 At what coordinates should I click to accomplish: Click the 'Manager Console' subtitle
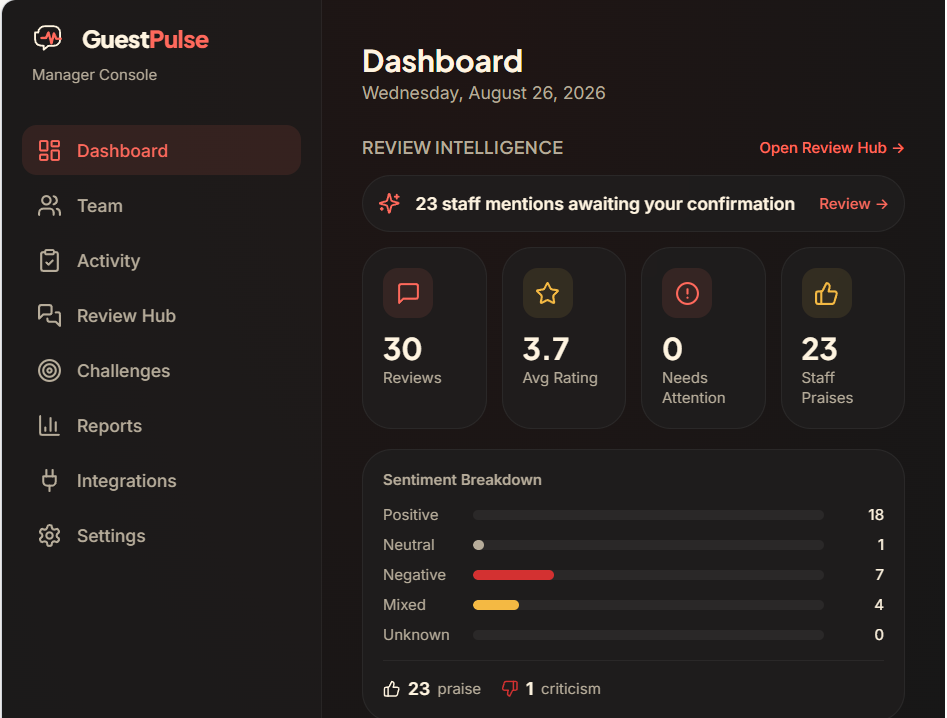(94, 75)
